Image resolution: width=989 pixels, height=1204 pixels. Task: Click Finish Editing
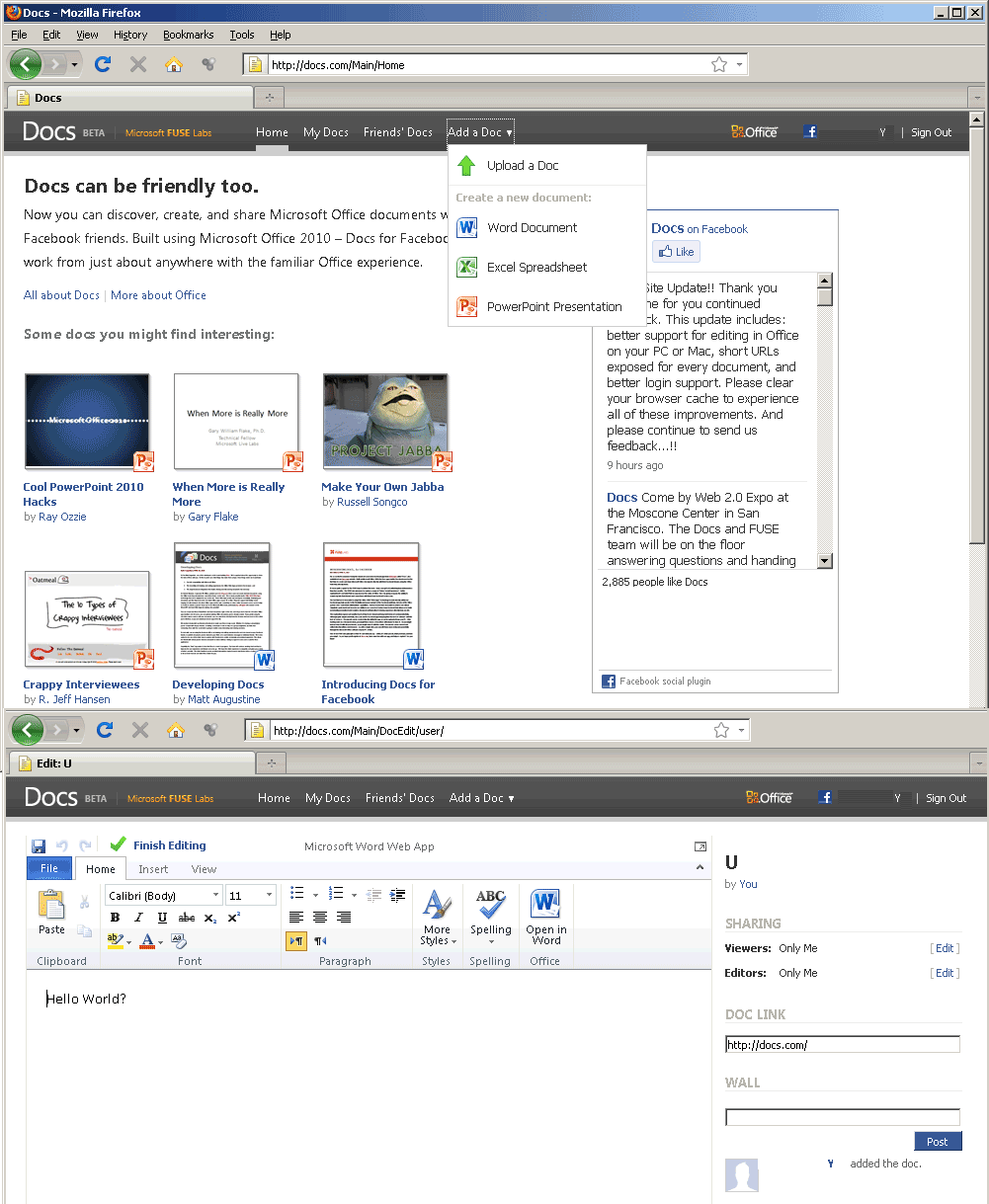tap(158, 845)
